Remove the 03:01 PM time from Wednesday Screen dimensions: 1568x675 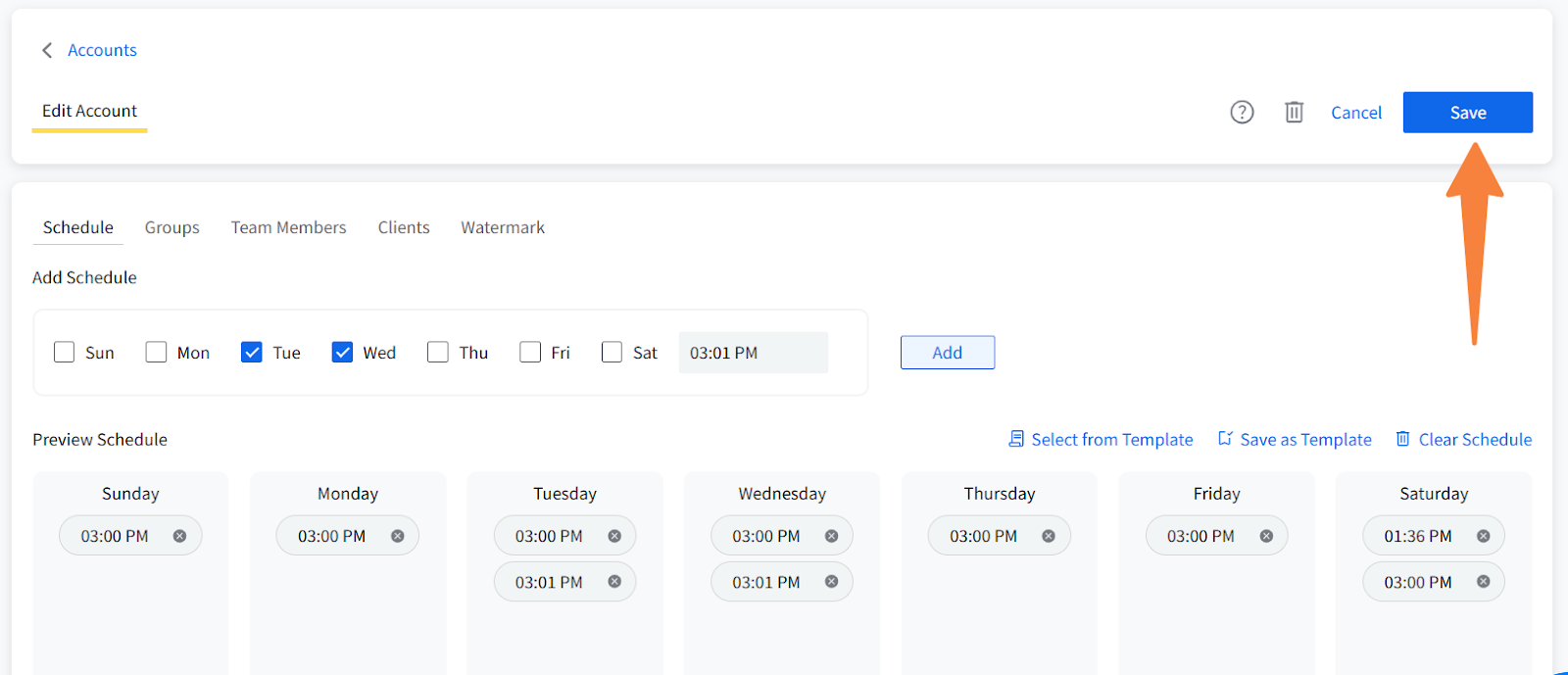(831, 582)
